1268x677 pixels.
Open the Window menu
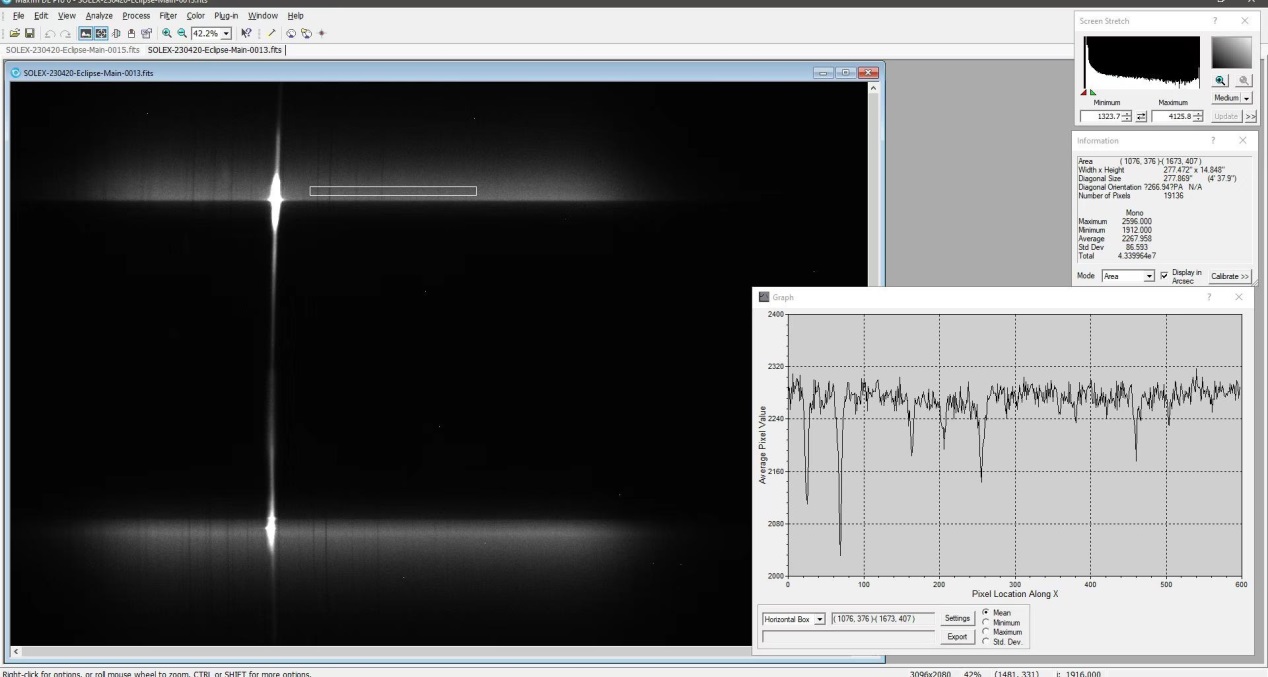[263, 16]
